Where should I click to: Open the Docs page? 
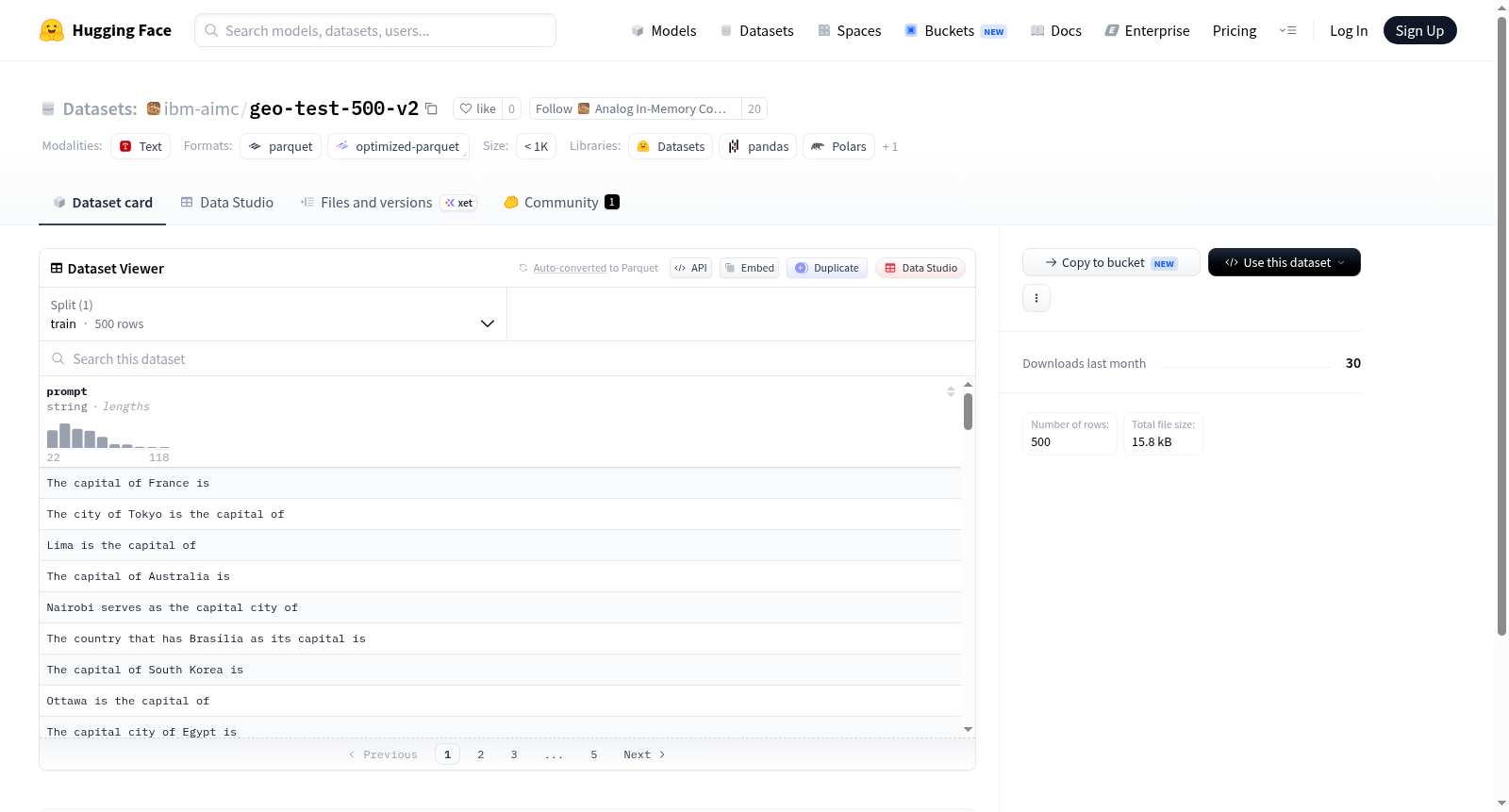[1056, 30]
